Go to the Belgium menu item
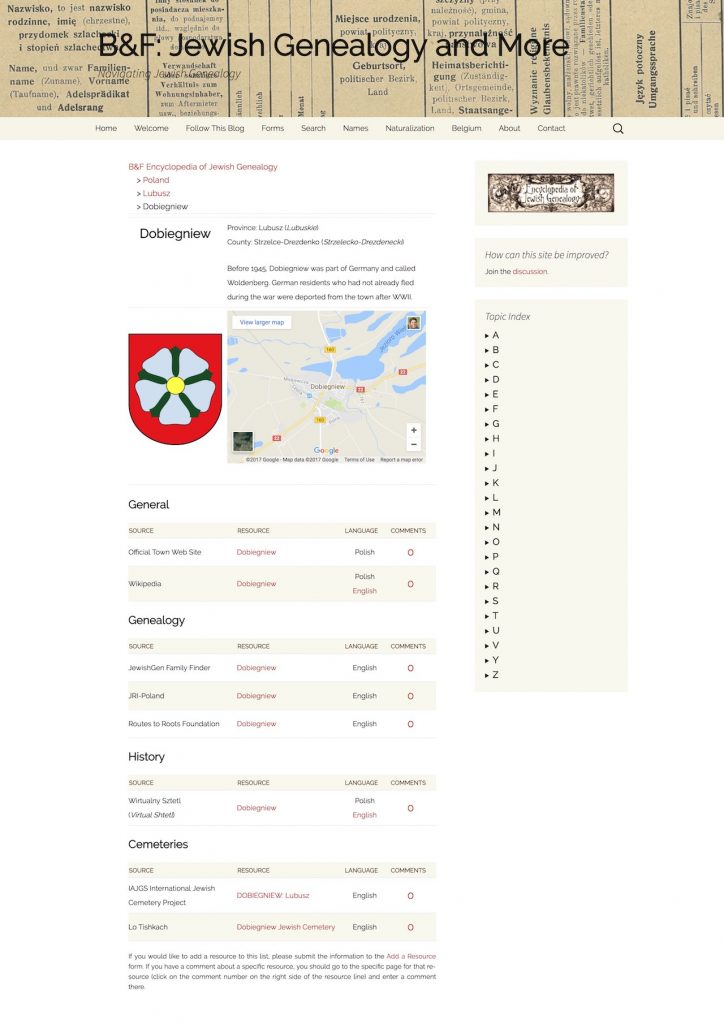The image size is (724, 1024). click(x=466, y=128)
